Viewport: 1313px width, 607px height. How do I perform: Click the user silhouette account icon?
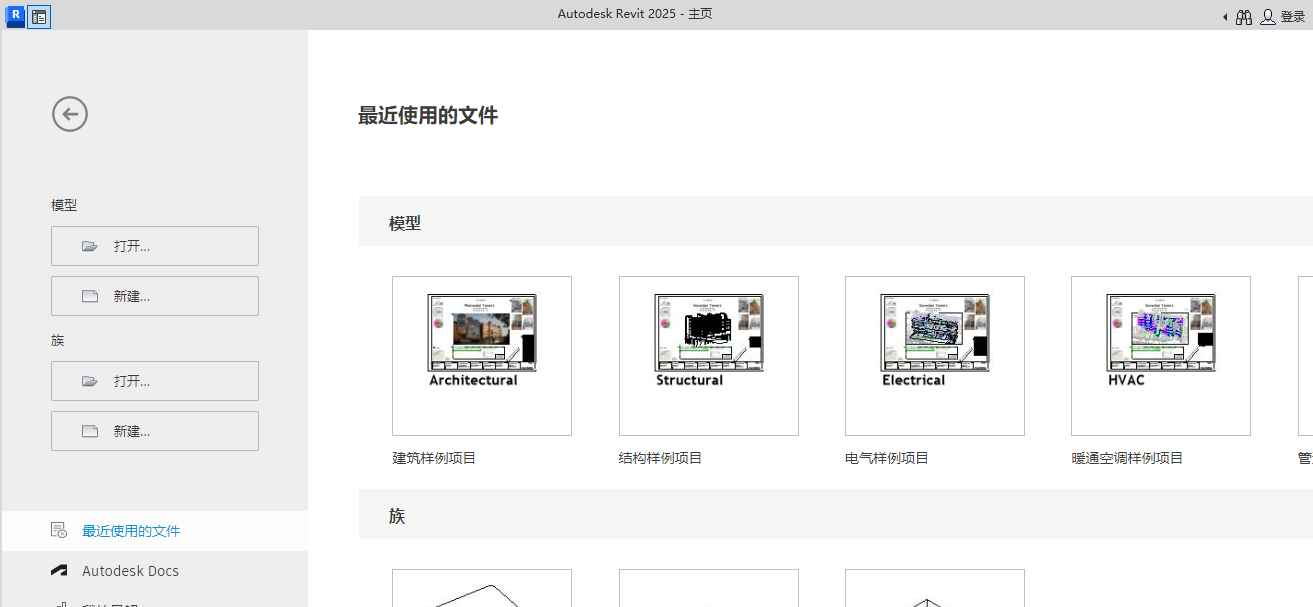pos(1268,17)
